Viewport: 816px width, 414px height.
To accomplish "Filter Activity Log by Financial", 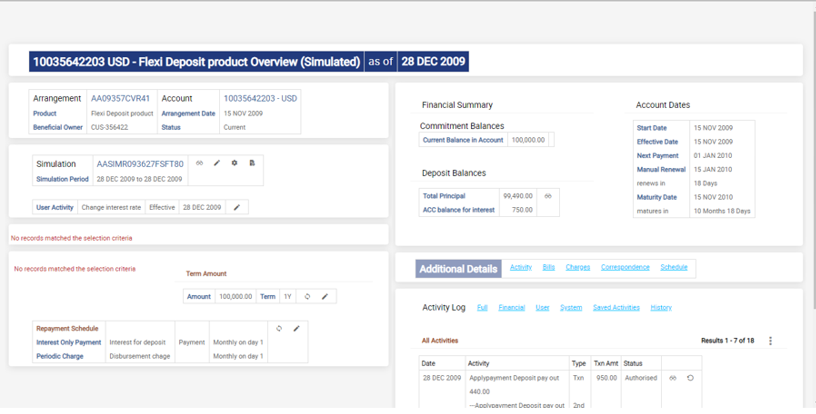I will pos(511,308).
